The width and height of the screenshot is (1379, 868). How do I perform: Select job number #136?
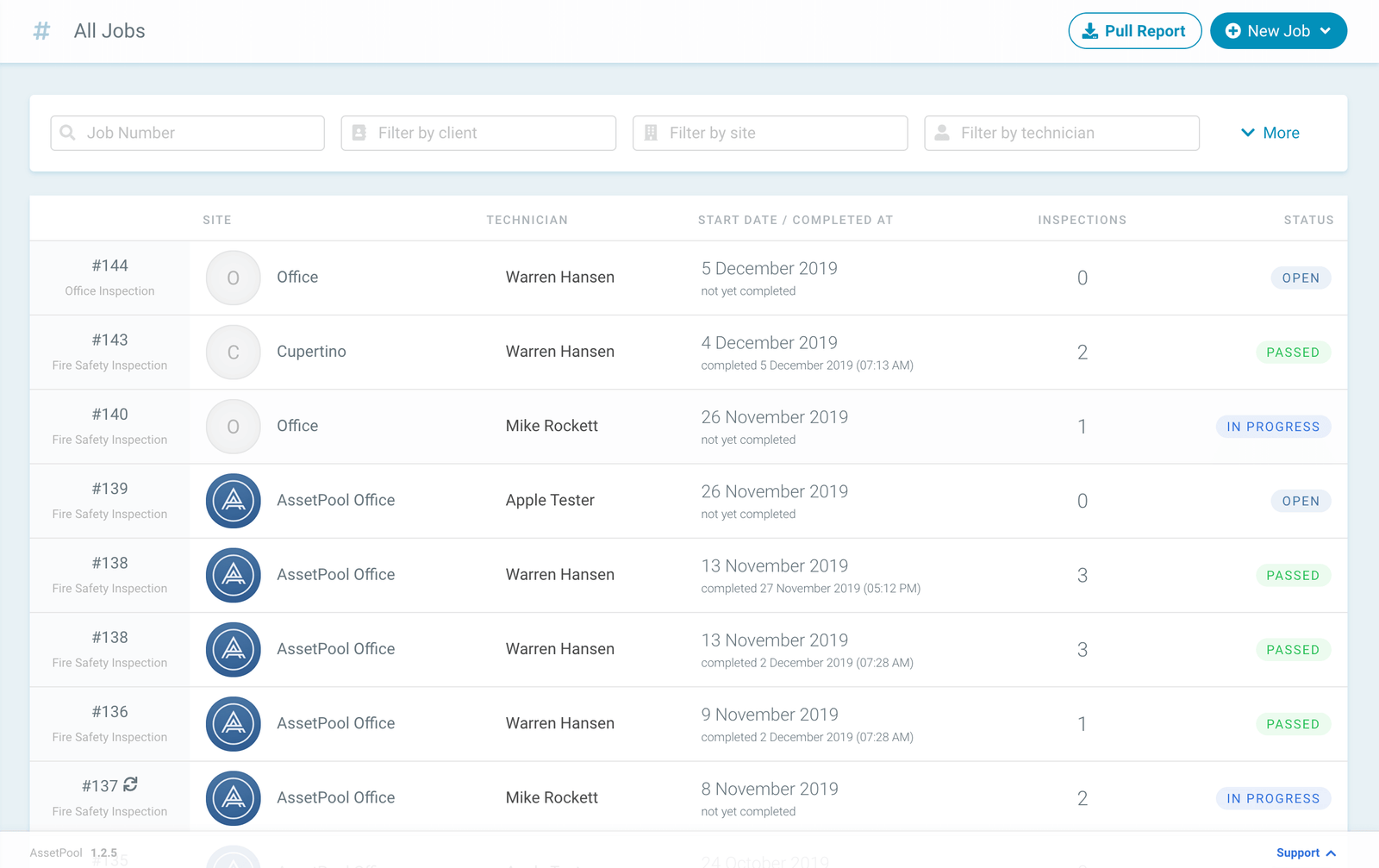click(x=109, y=712)
